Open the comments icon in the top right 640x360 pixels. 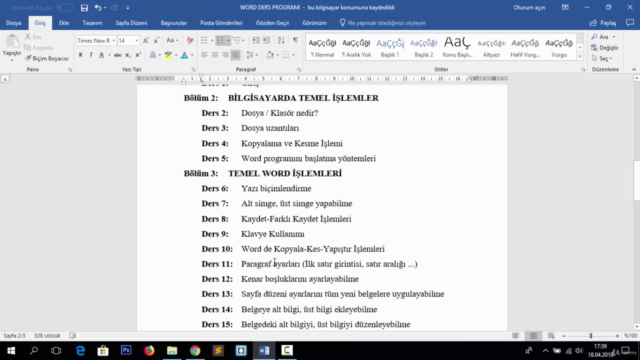(630, 23)
